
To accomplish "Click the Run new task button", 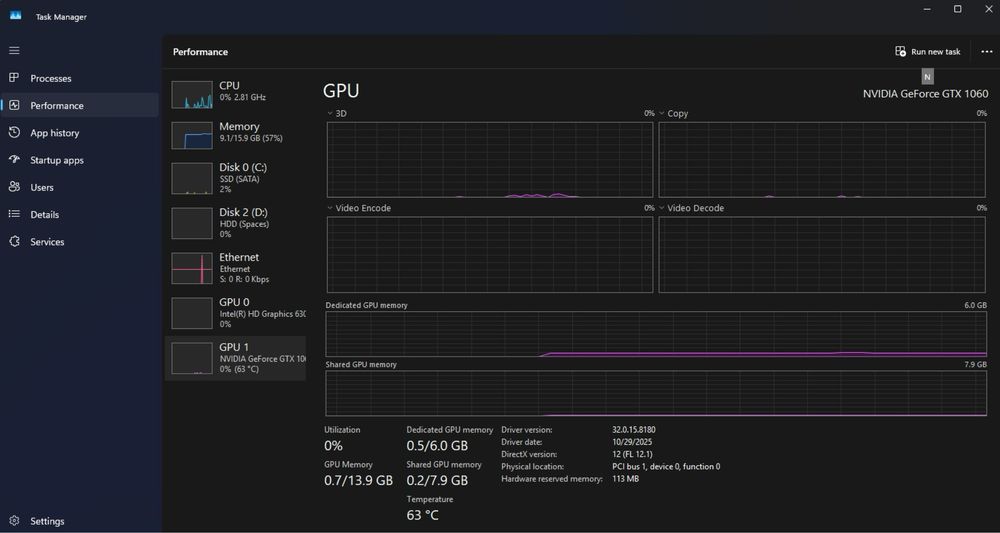I will point(928,52).
